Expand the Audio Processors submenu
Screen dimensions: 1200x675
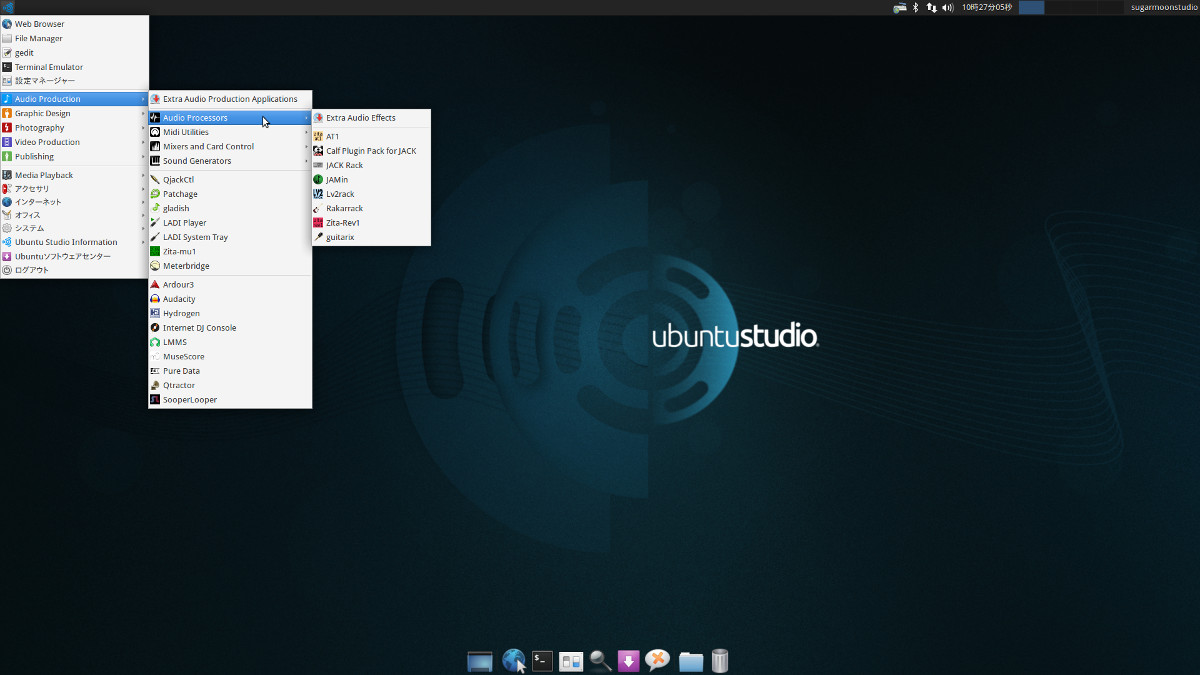point(230,117)
